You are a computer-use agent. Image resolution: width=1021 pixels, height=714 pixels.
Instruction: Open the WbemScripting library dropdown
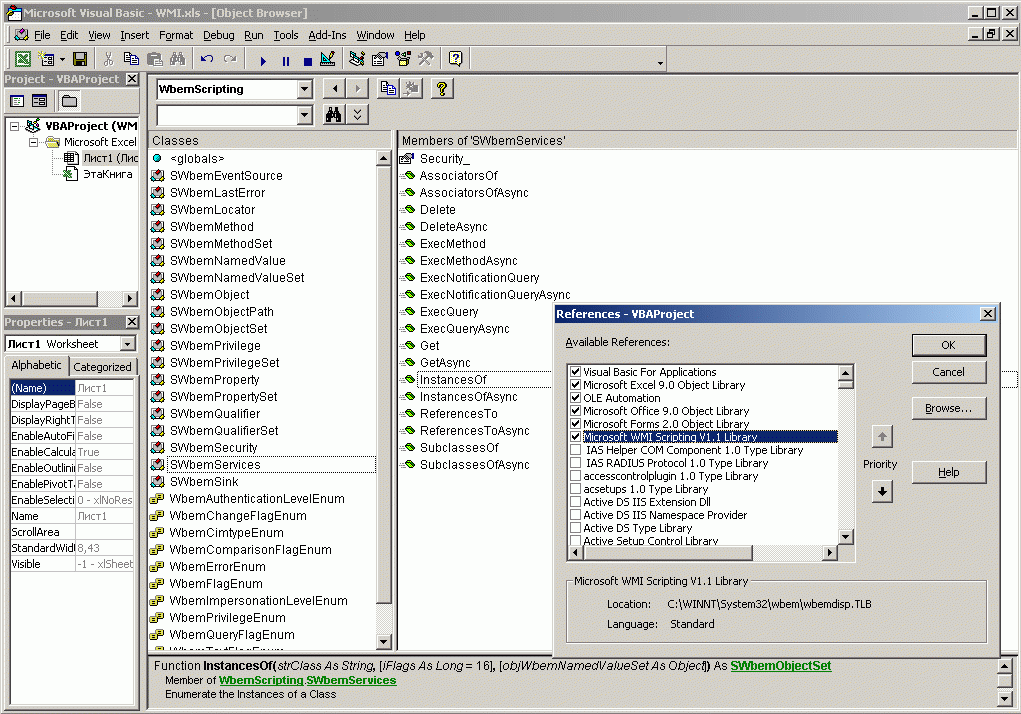click(x=305, y=89)
